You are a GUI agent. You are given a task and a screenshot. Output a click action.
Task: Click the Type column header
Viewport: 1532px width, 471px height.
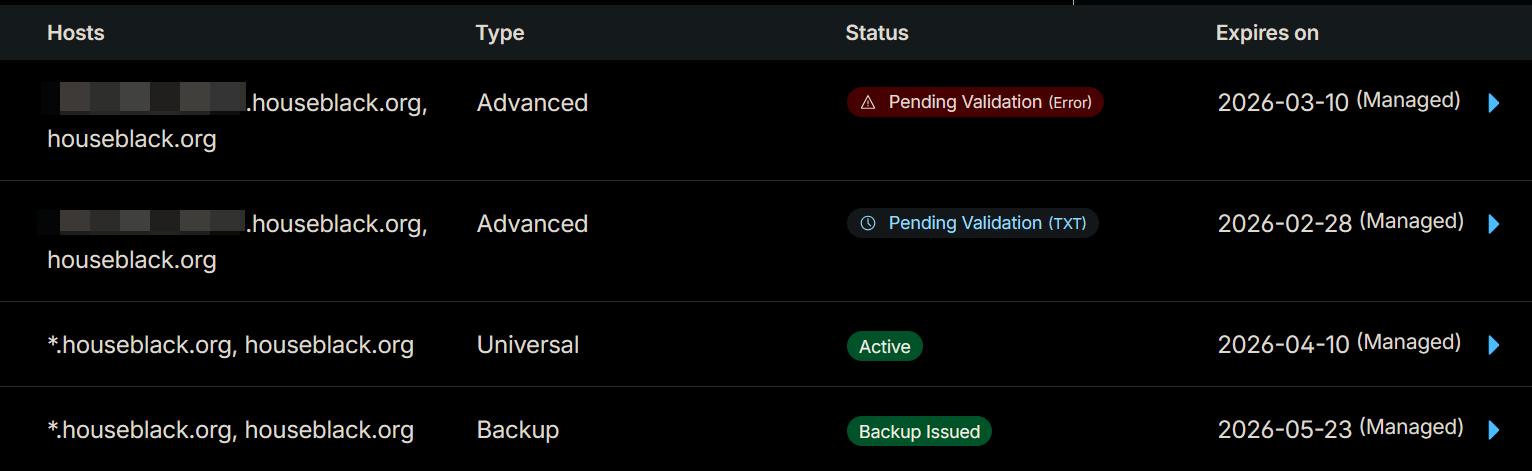pyautogui.click(x=500, y=33)
